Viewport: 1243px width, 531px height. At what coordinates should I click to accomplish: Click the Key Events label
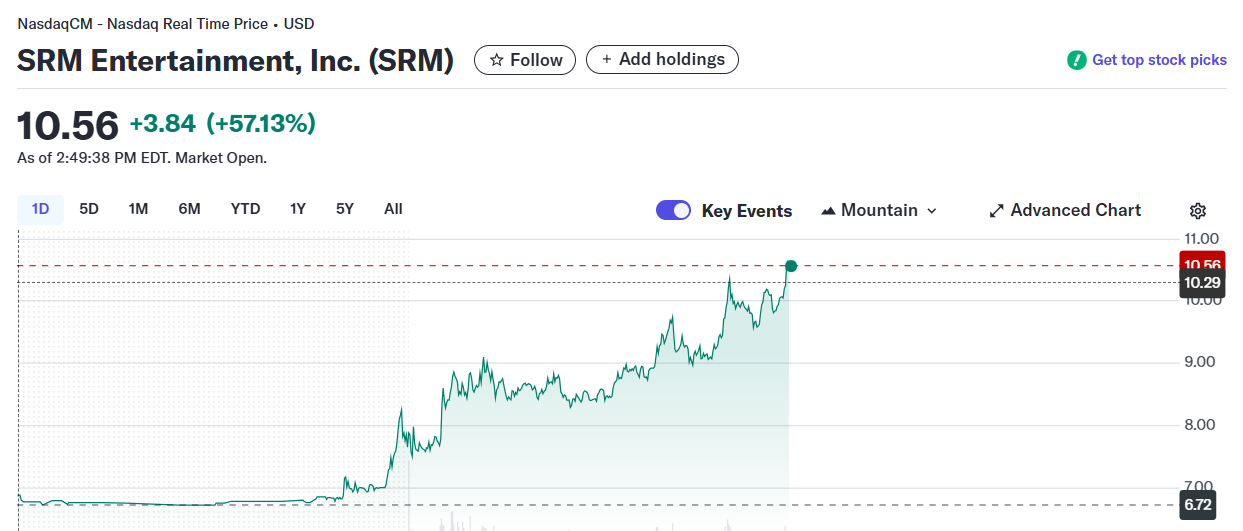[747, 211]
